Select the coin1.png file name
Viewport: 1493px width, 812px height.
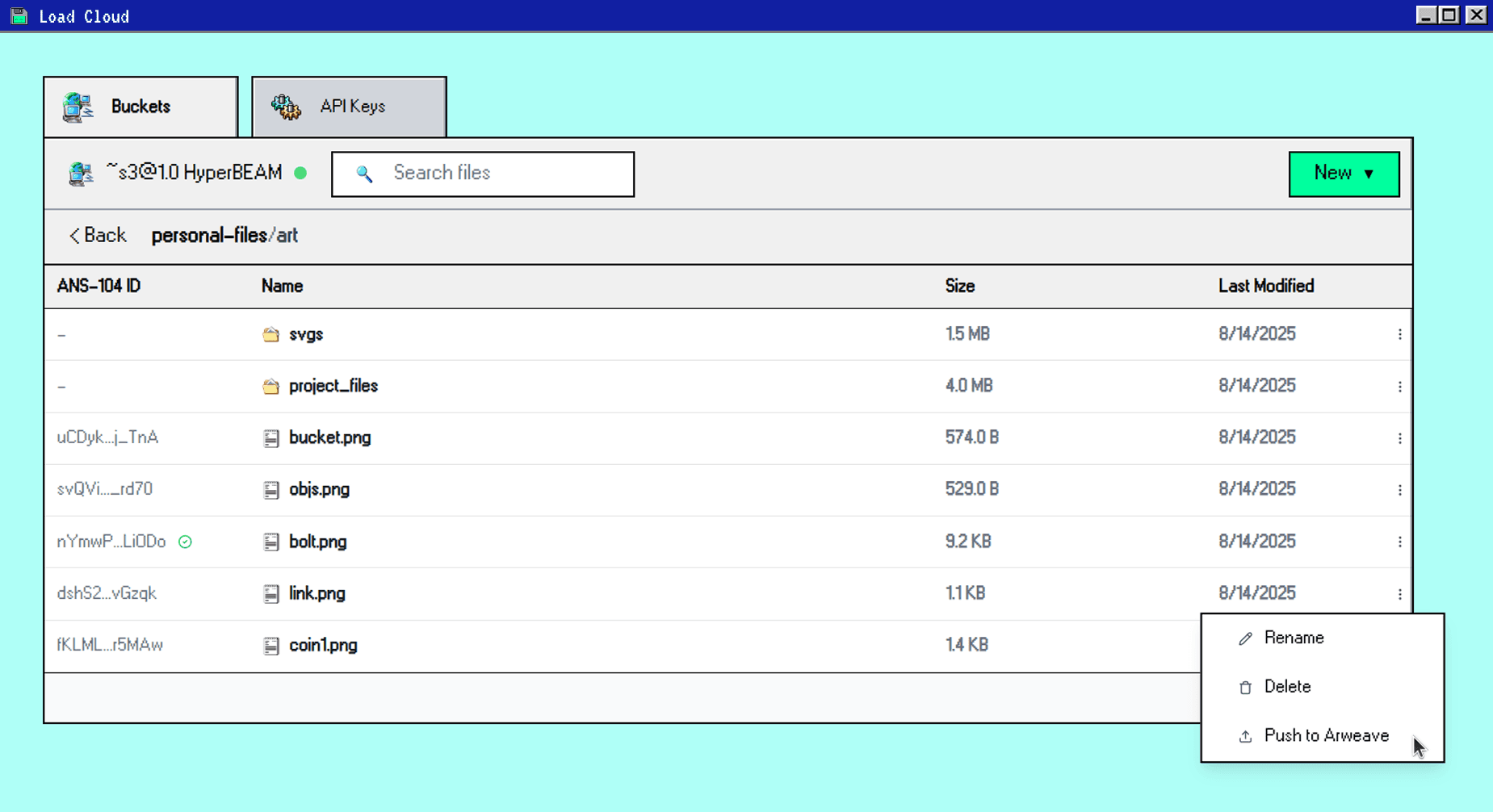click(323, 645)
